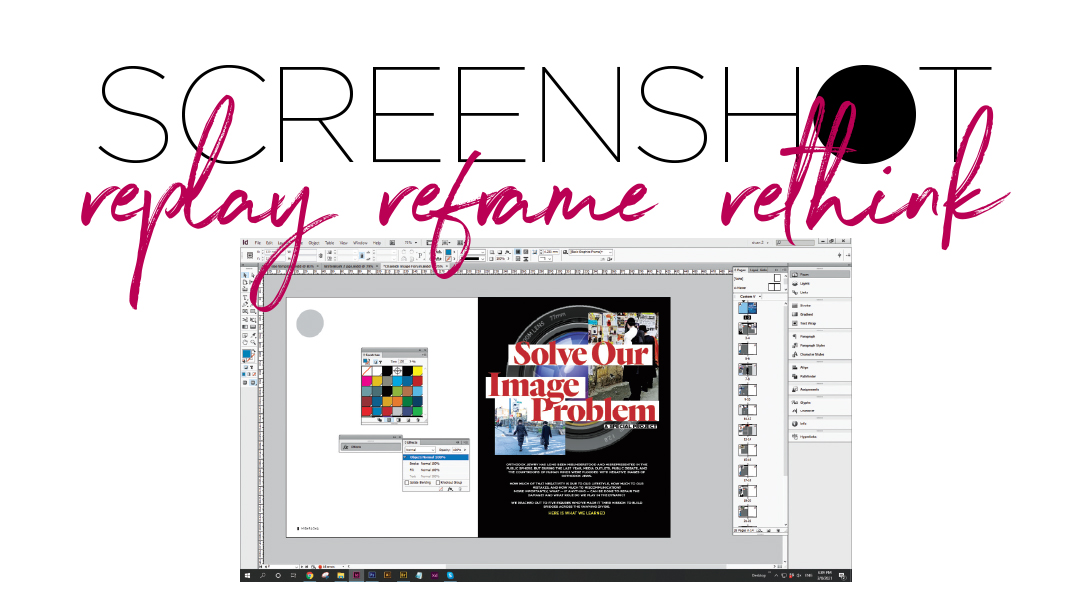Click the Windows Start button
The image size is (1079, 605).
(x=247, y=575)
